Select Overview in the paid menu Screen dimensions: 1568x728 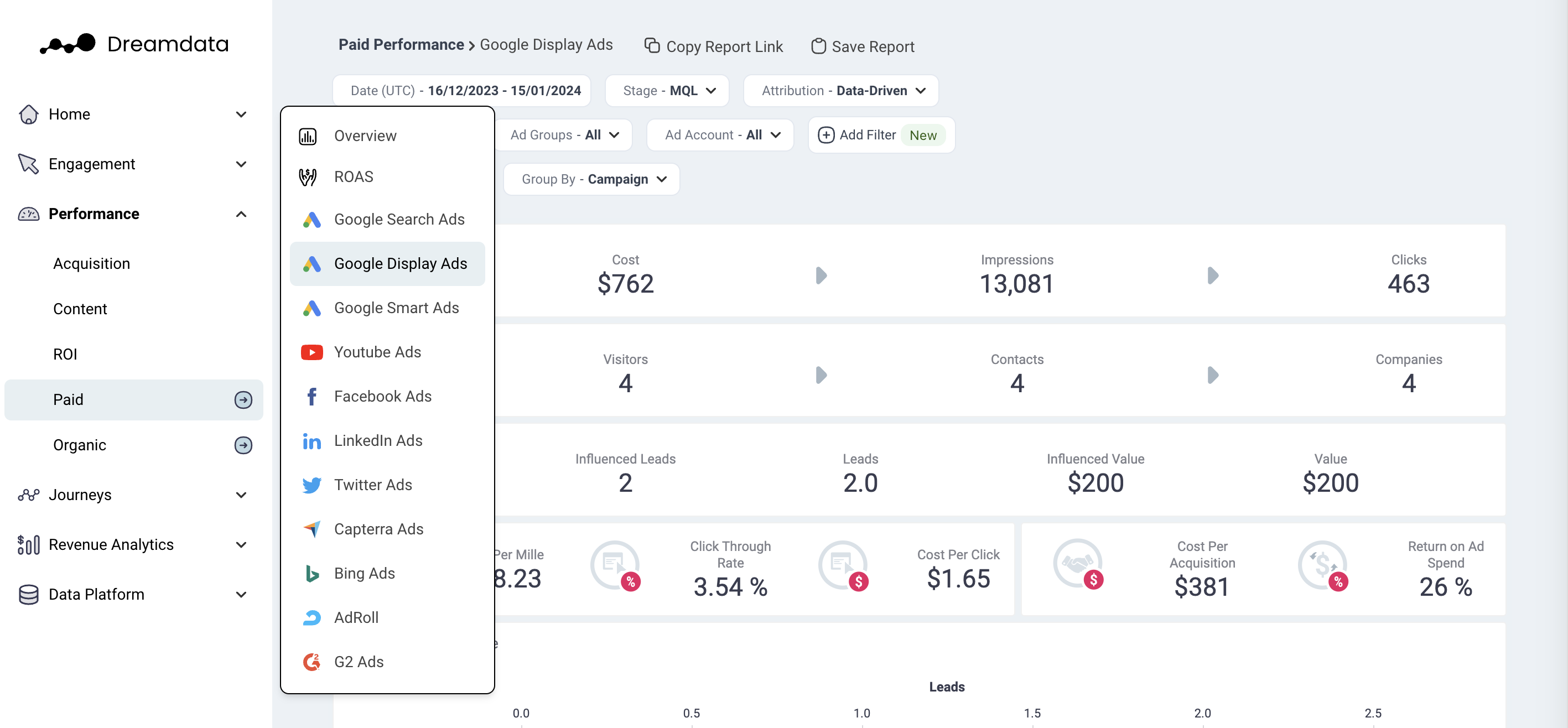387,136
